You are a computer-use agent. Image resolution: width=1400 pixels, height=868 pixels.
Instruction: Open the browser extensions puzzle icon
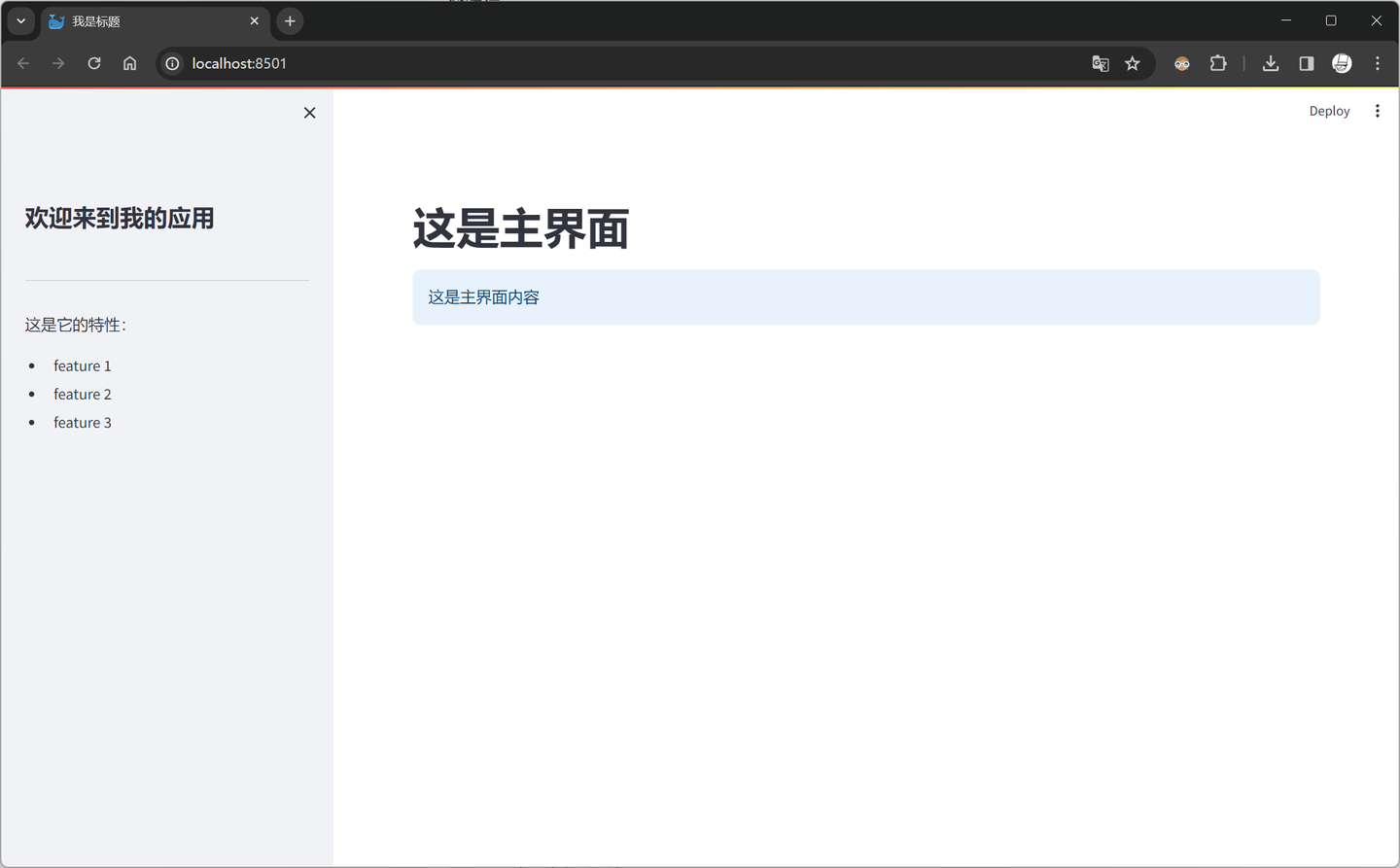[x=1218, y=63]
